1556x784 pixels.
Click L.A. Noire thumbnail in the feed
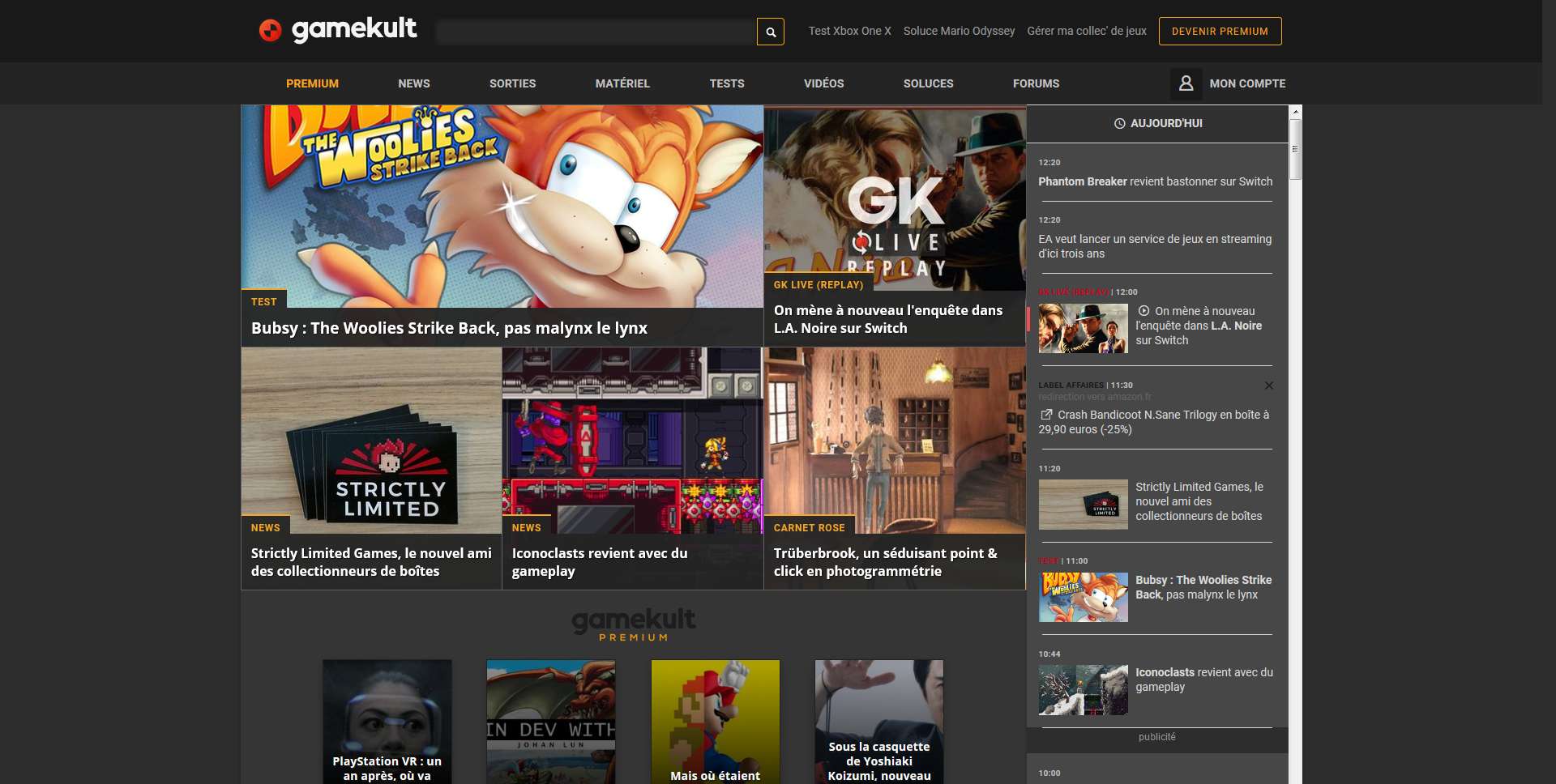tap(1084, 328)
